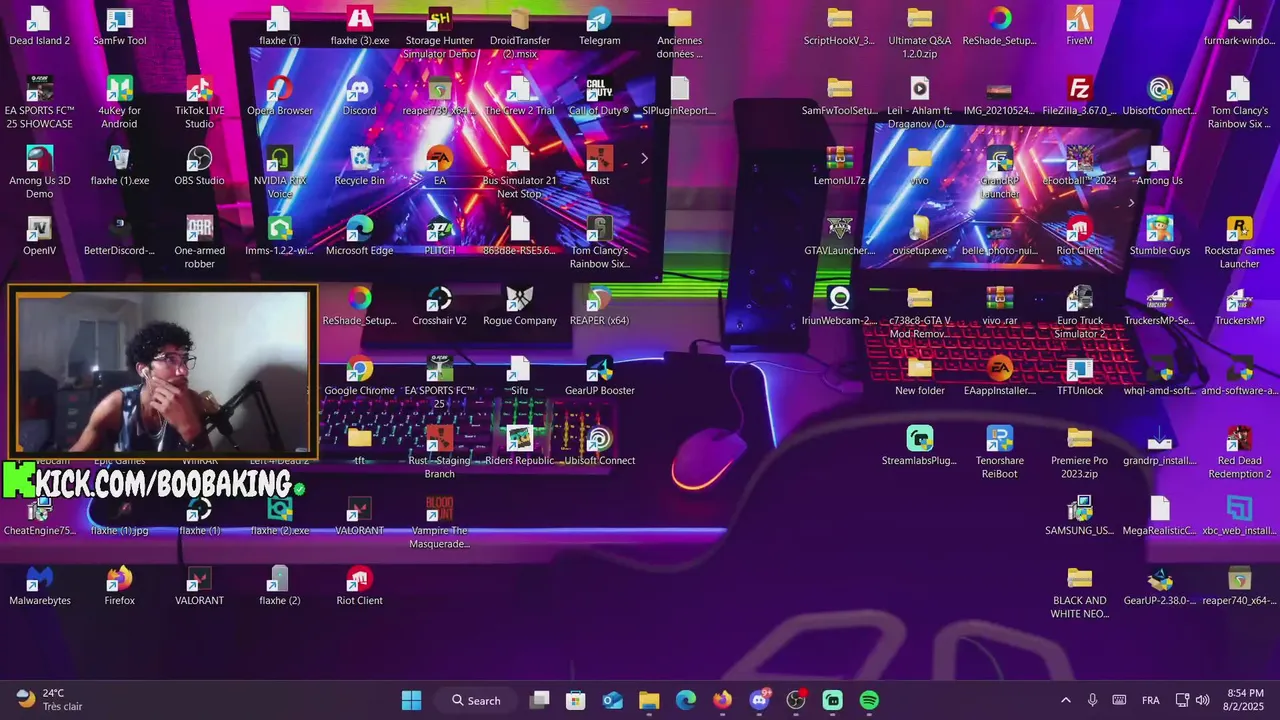
Task: Select the eFootball 2024 icon
Action: pyautogui.click(x=1080, y=167)
